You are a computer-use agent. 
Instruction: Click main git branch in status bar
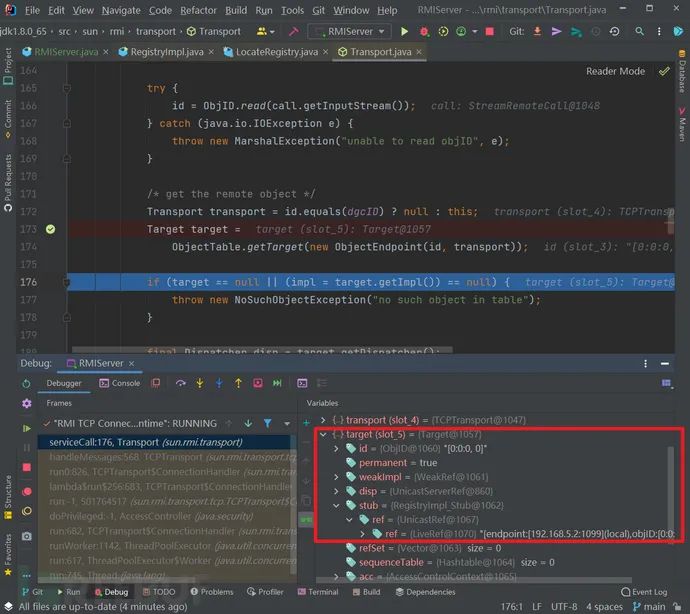pyautogui.click(x=649, y=607)
